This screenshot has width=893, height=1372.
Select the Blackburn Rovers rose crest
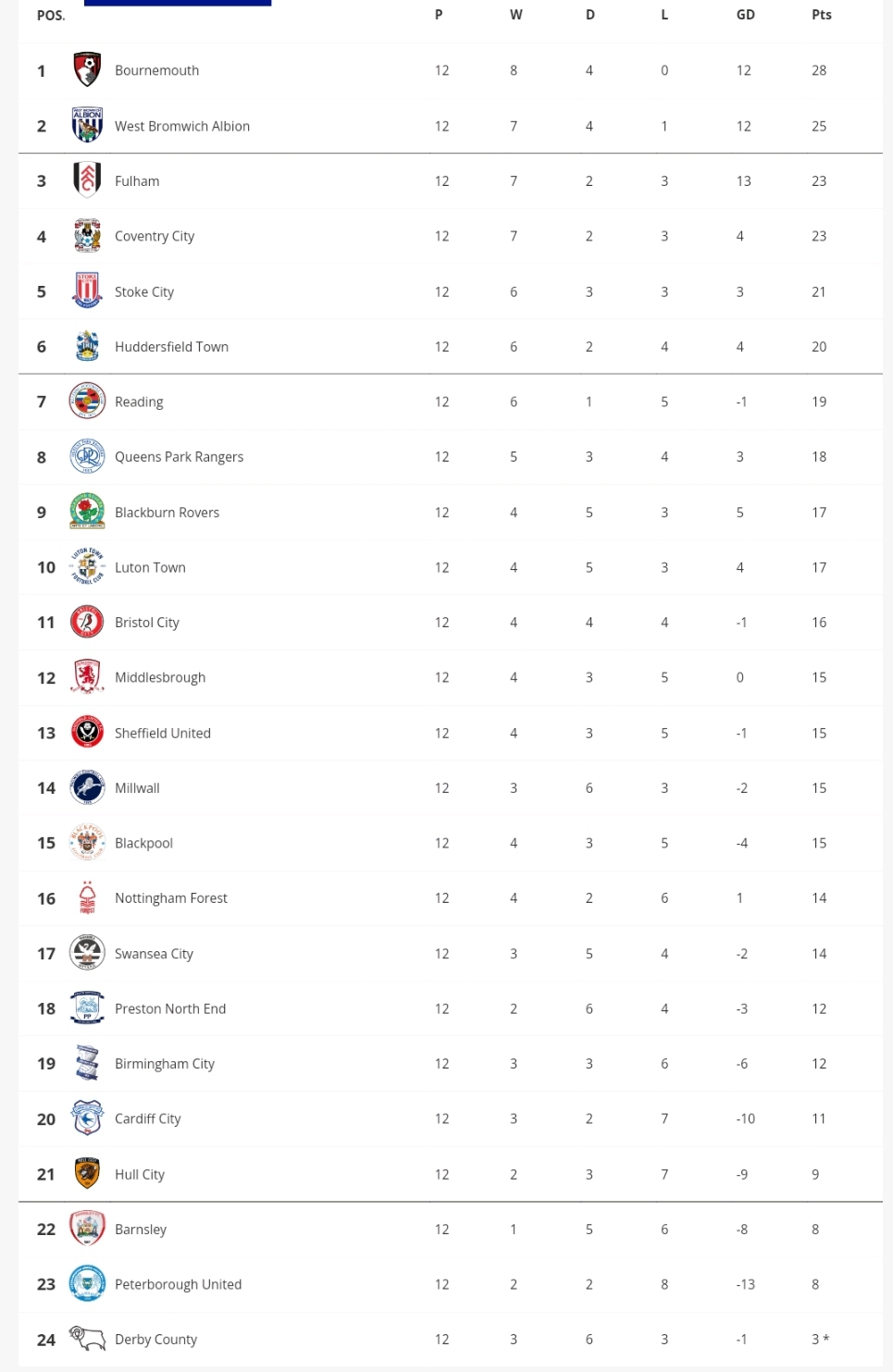point(87,512)
